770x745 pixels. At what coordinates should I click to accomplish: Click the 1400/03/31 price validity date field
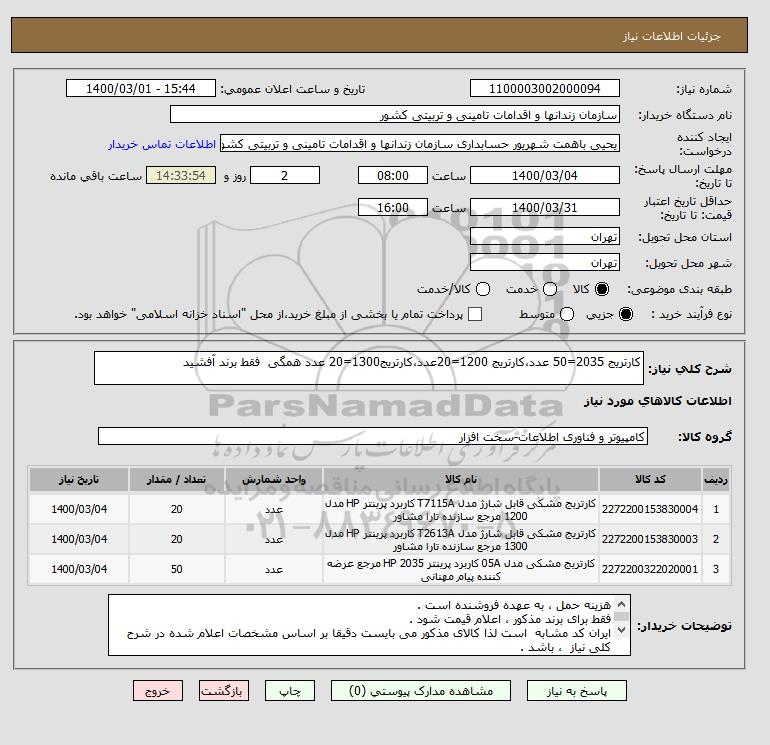point(545,207)
